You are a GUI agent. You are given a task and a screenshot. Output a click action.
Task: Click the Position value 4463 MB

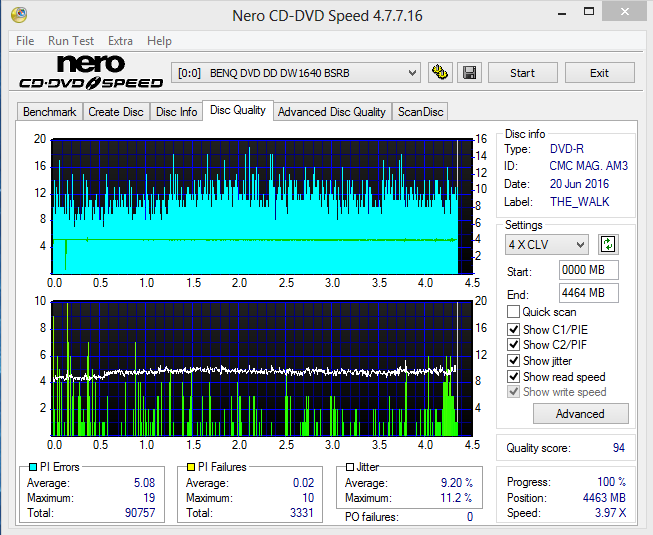[x=604, y=498]
